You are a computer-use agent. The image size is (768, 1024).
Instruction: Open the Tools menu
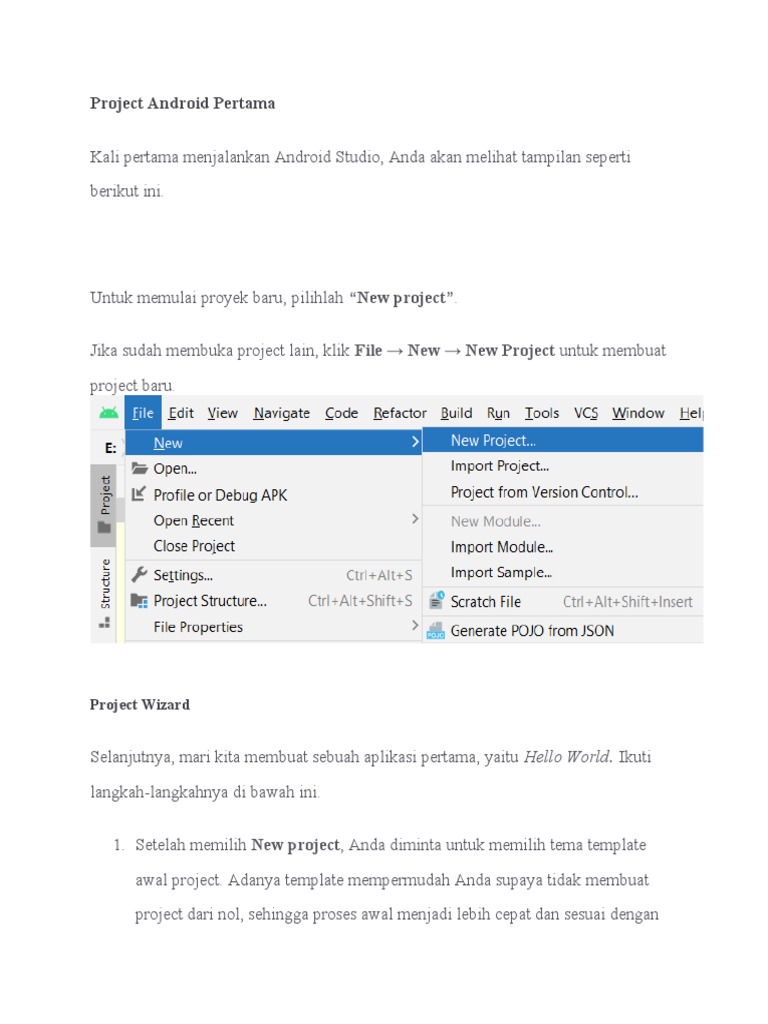pyautogui.click(x=542, y=413)
